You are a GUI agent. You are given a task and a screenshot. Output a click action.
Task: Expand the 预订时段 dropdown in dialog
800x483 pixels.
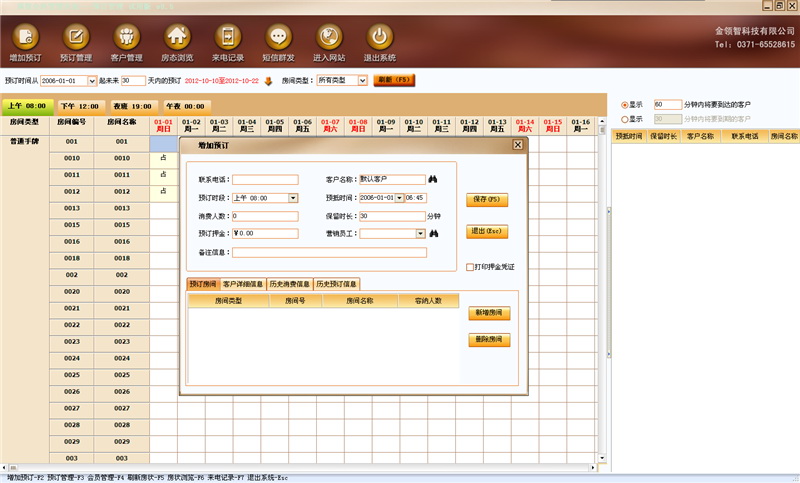pos(293,198)
